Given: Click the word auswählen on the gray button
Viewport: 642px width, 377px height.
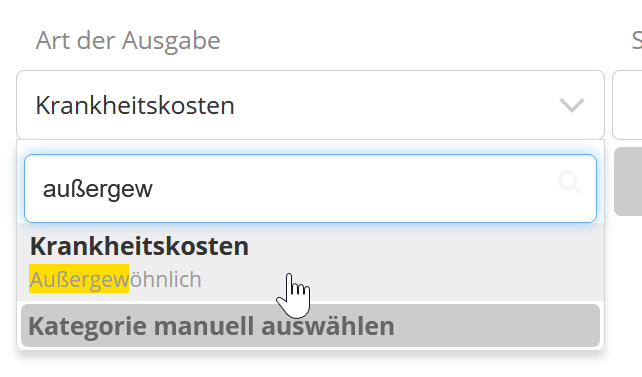Looking at the screenshot, I should tap(328, 326).
